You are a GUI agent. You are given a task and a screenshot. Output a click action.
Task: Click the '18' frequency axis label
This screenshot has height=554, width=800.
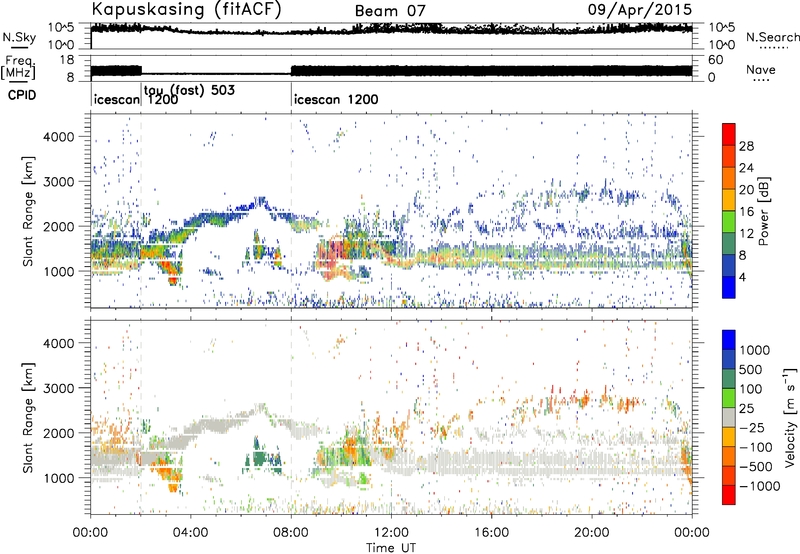(67, 60)
